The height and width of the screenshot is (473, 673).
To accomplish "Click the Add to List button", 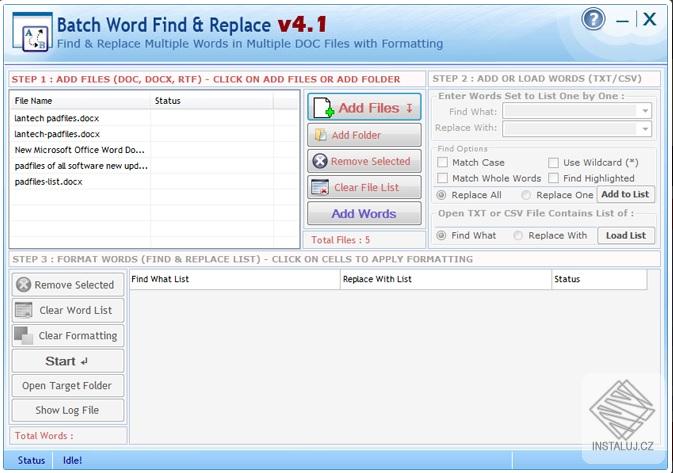I will coord(625,194).
